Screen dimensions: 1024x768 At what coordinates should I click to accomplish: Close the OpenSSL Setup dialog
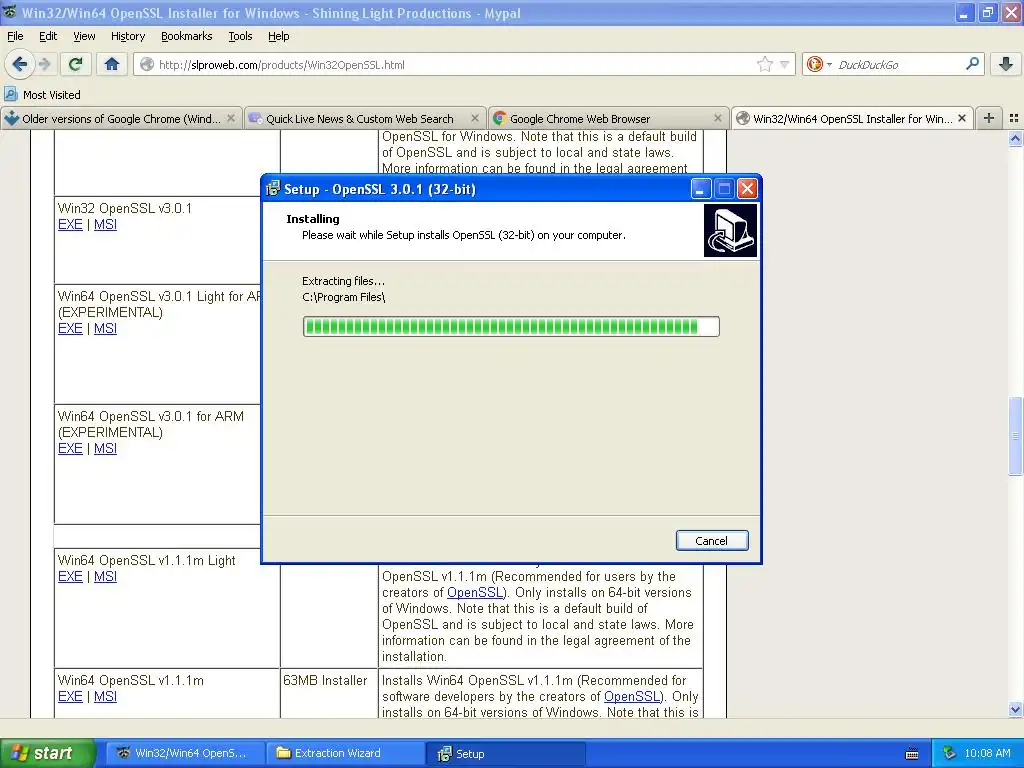click(x=747, y=189)
